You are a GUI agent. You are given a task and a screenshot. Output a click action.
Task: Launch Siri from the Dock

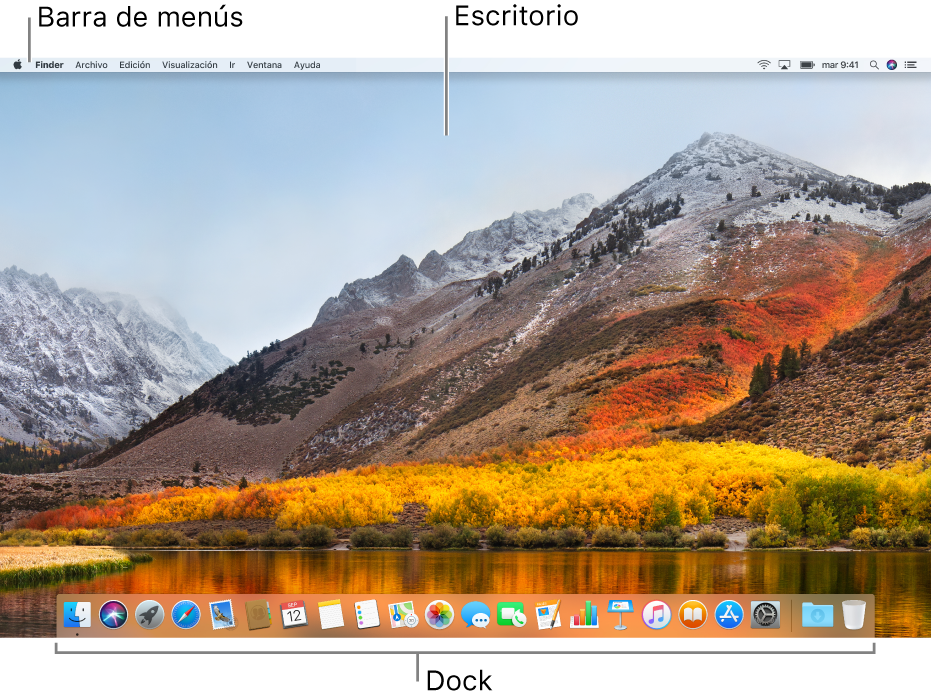pyautogui.click(x=113, y=614)
